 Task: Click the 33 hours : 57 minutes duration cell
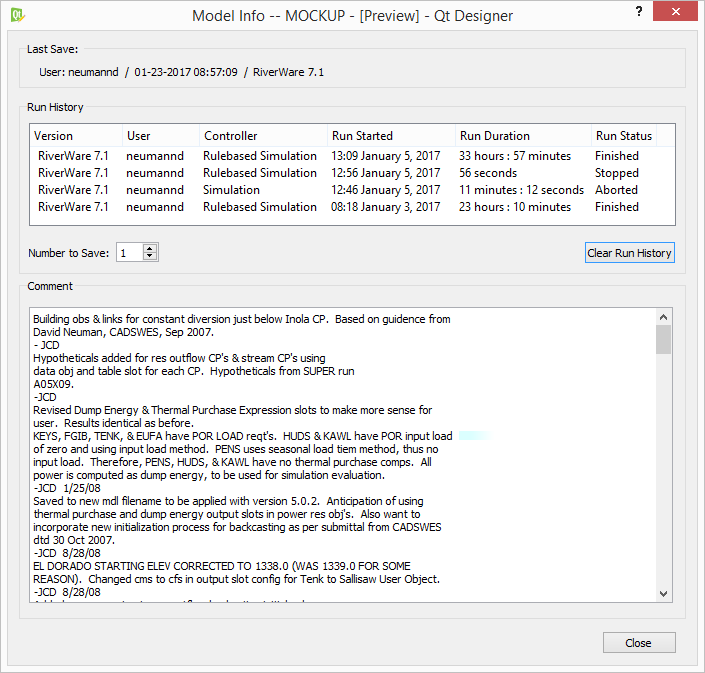(x=515, y=156)
